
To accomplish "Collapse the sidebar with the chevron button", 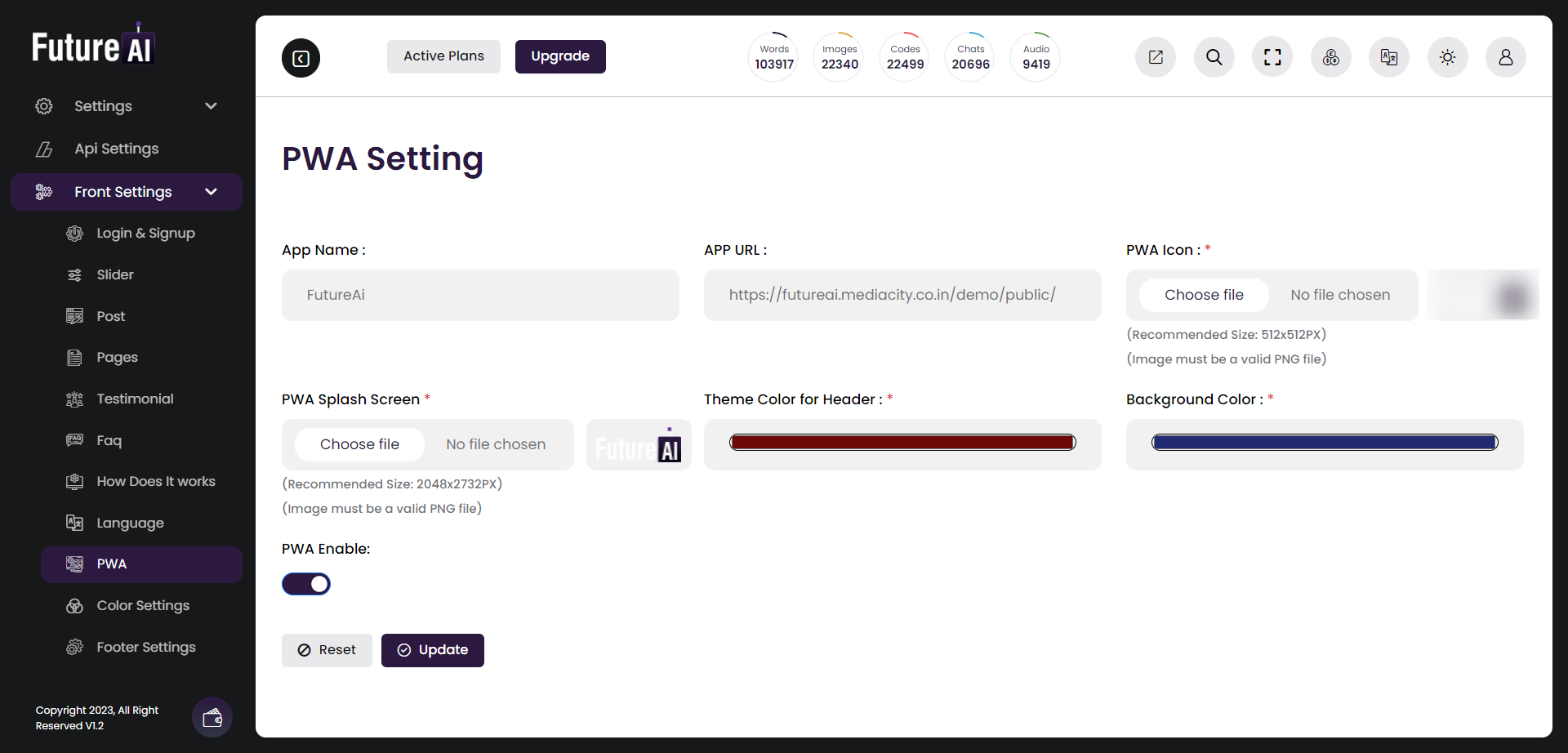I will click(x=301, y=57).
